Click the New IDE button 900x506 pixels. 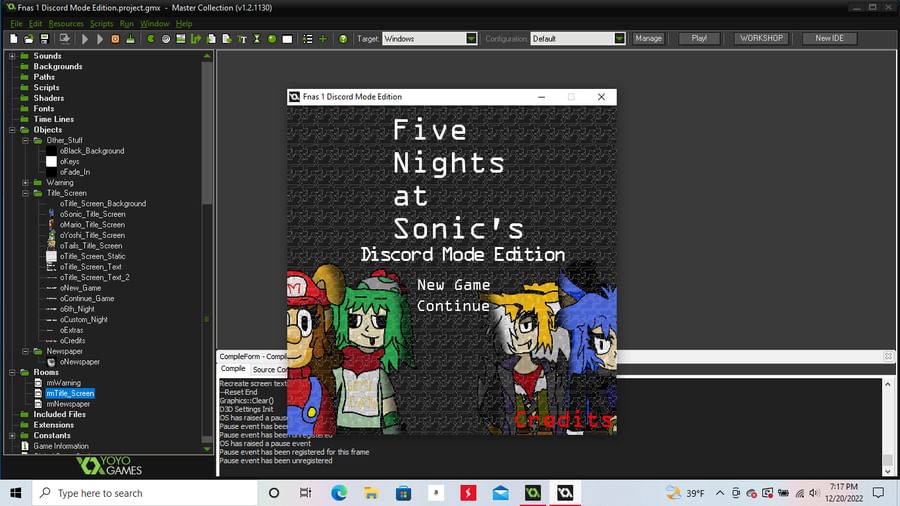(829, 38)
